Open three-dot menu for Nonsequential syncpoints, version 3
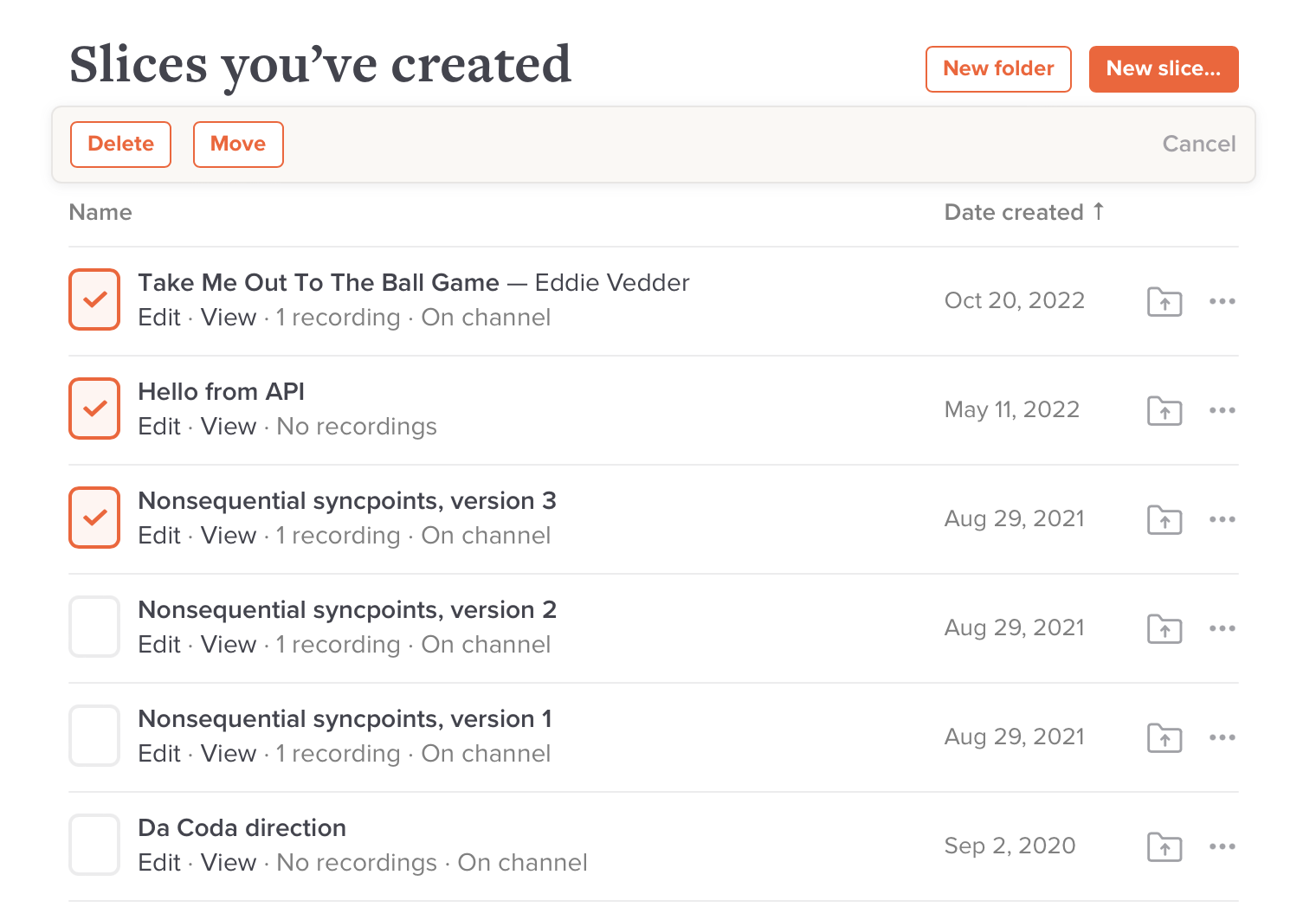Viewport: 1316px width, 907px height. (x=1222, y=519)
